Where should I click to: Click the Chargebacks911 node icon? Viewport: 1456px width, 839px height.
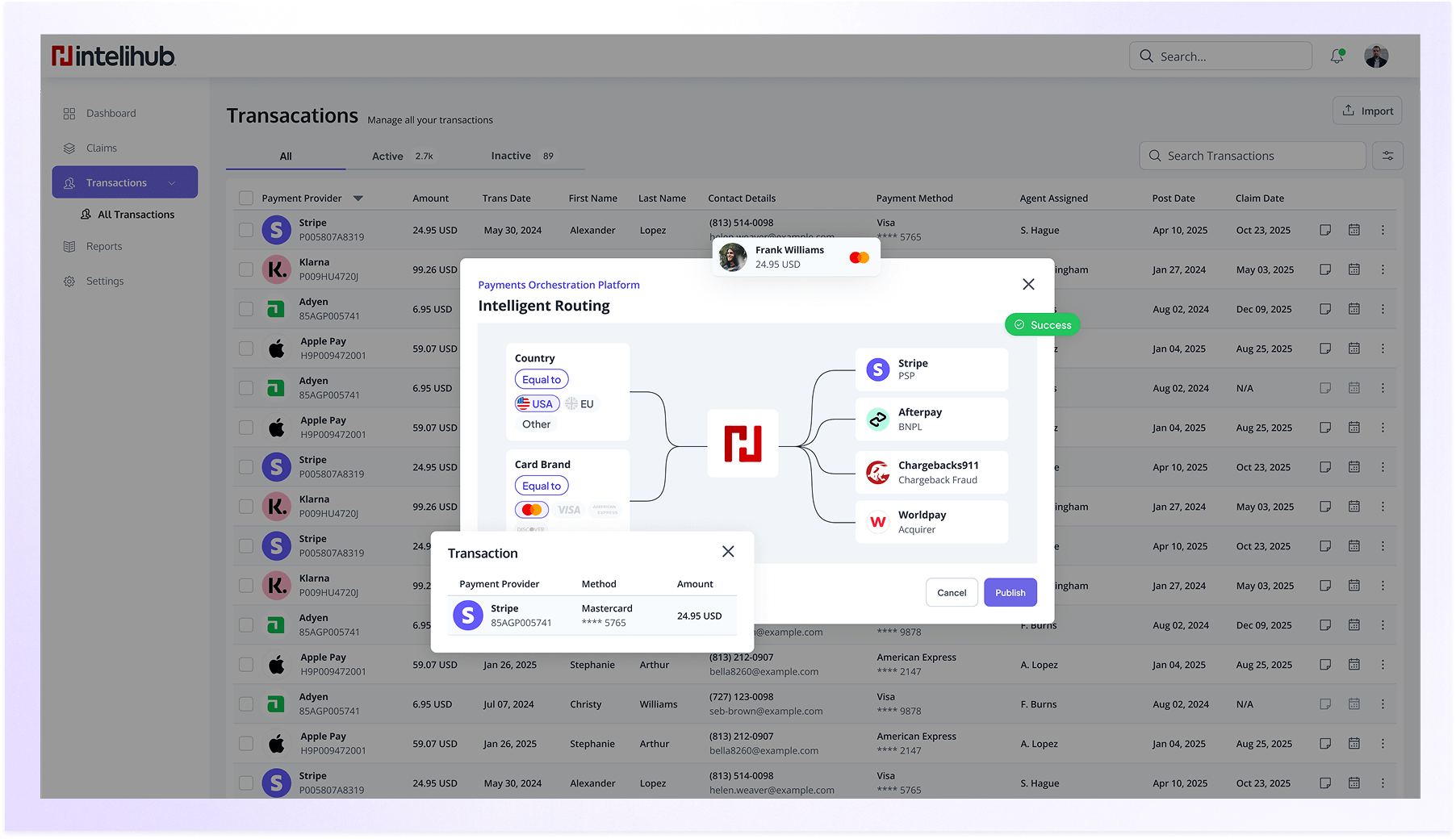[878, 472]
